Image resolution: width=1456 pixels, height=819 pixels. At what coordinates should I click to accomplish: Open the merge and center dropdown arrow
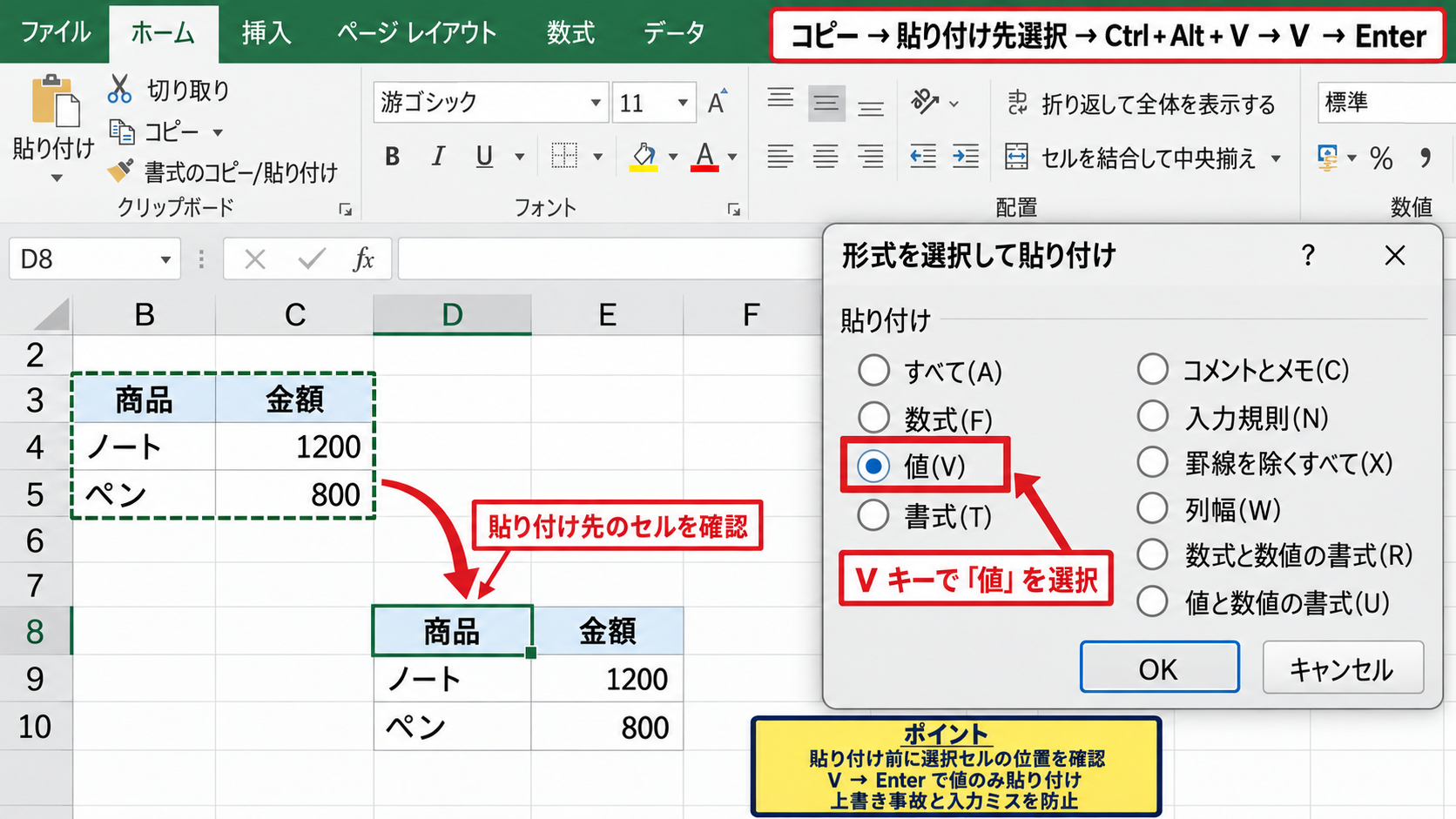(x=1276, y=158)
